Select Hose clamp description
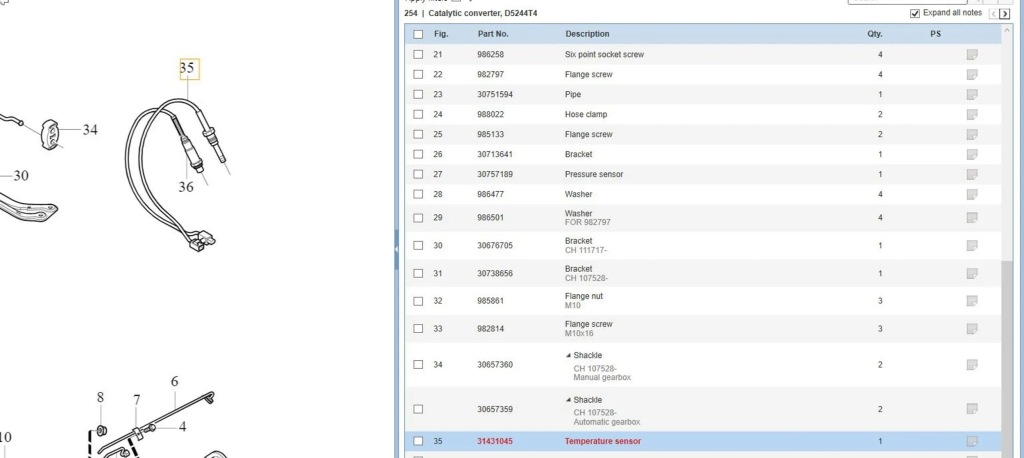This screenshot has width=1024, height=458. (586, 114)
